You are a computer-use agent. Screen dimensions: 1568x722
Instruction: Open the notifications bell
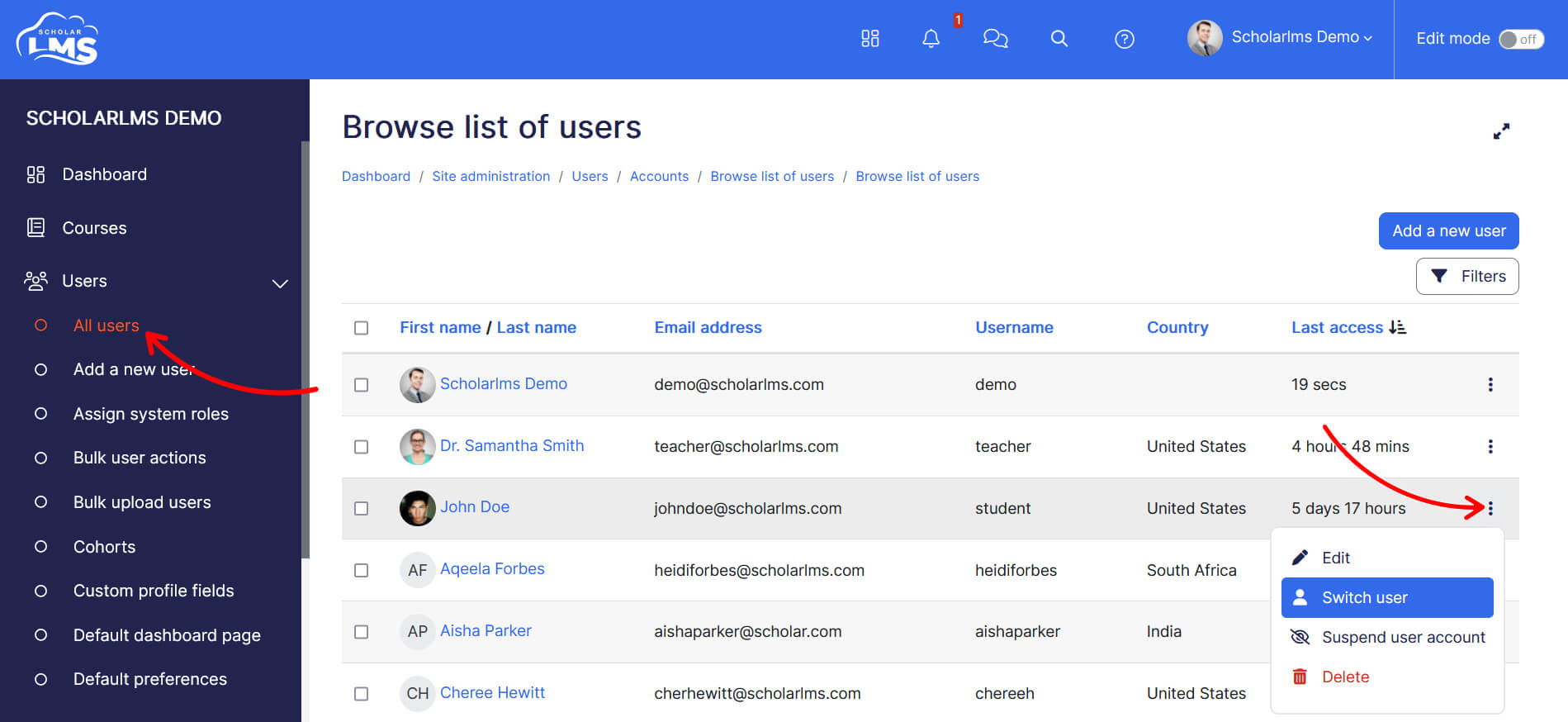click(931, 39)
